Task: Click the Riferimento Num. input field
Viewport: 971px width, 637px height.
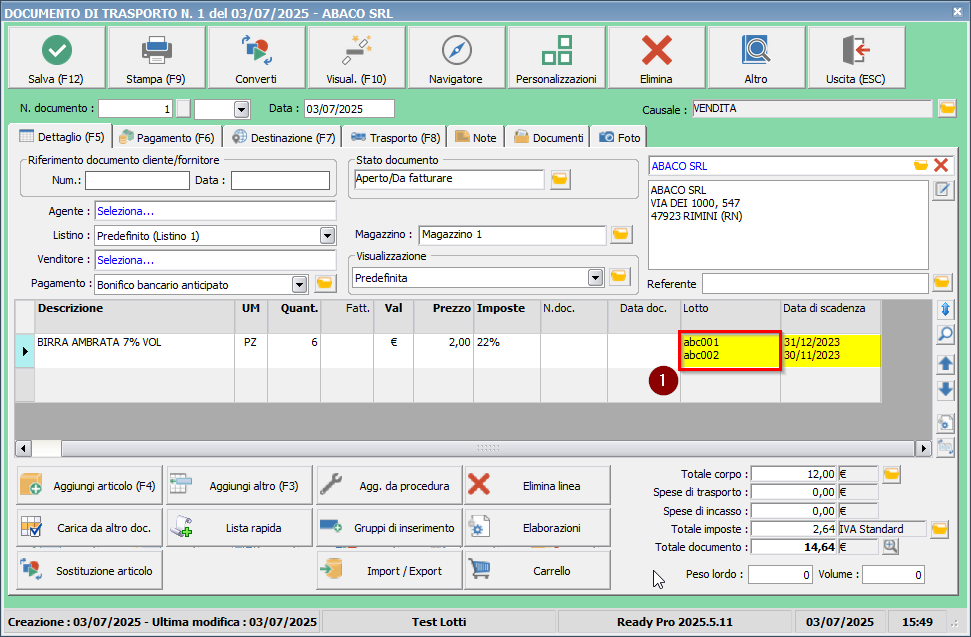Action: [x=137, y=180]
